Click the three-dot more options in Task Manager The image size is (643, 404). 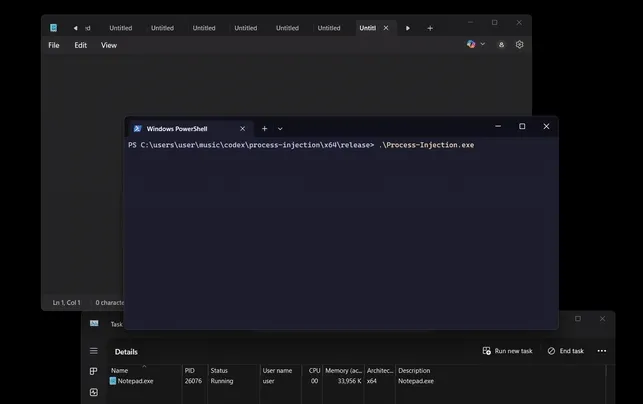coord(601,351)
